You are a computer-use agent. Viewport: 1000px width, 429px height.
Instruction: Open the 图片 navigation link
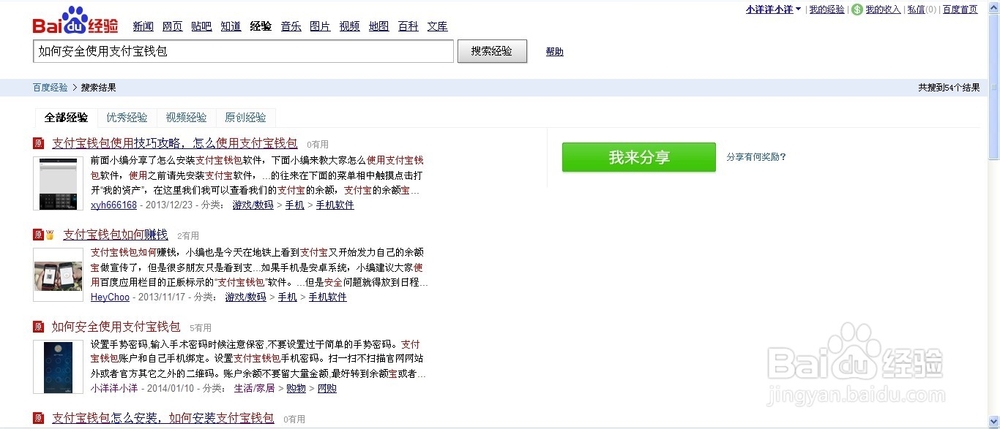[320, 26]
